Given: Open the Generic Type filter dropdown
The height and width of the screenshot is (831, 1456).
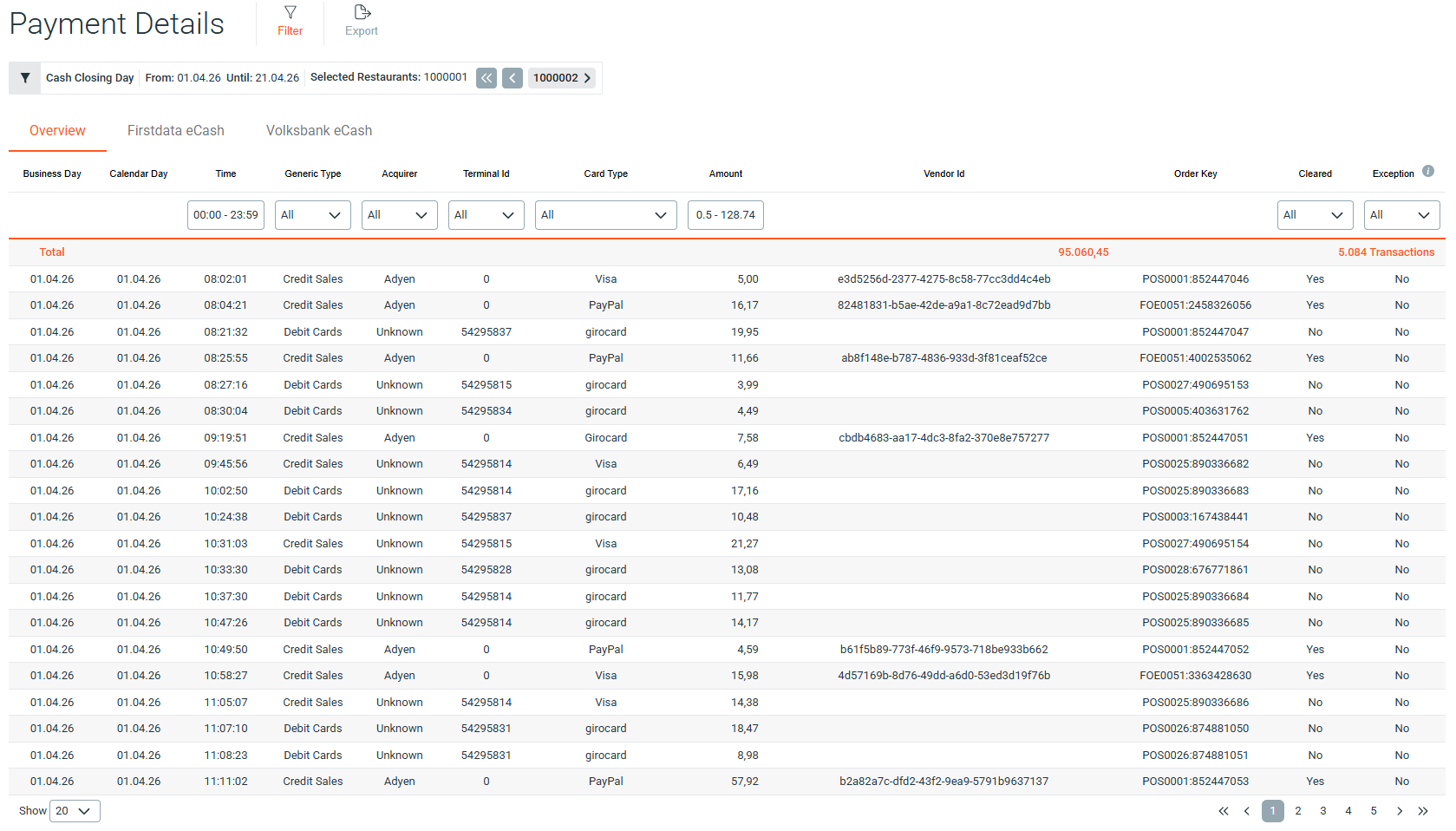Looking at the screenshot, I should tap(313, 215).
